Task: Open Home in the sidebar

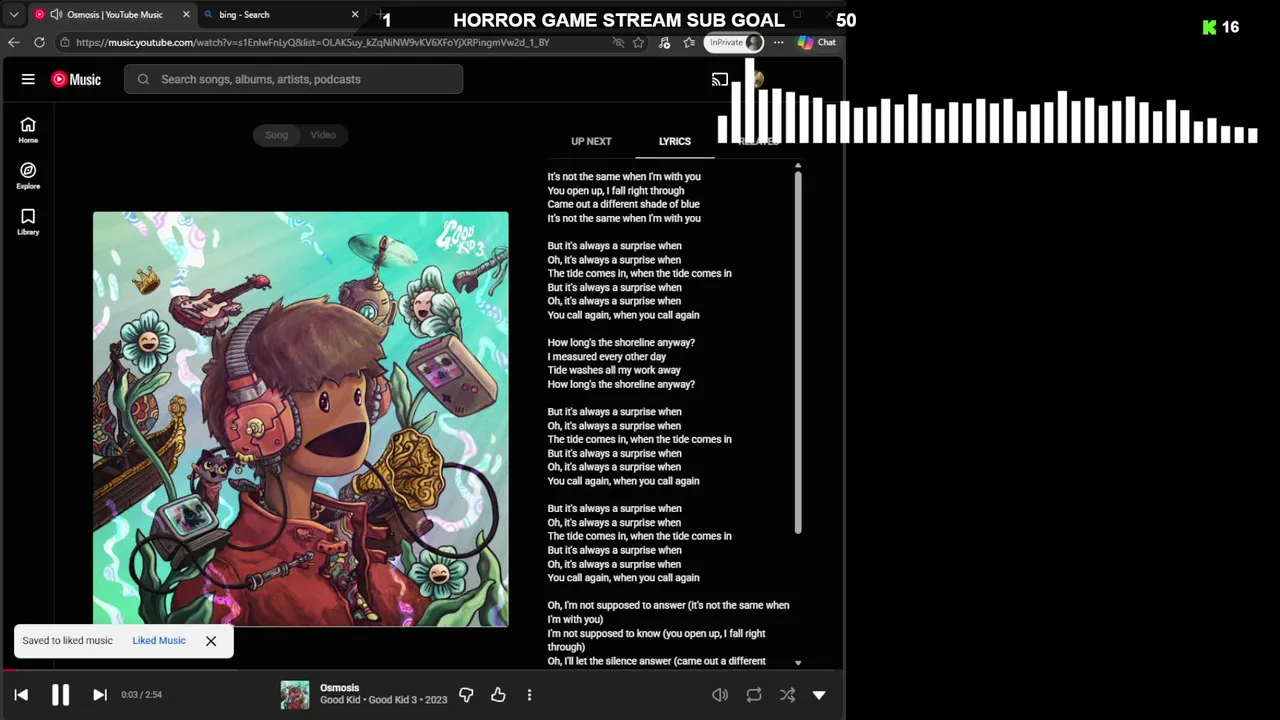Action: click(28, 130)
